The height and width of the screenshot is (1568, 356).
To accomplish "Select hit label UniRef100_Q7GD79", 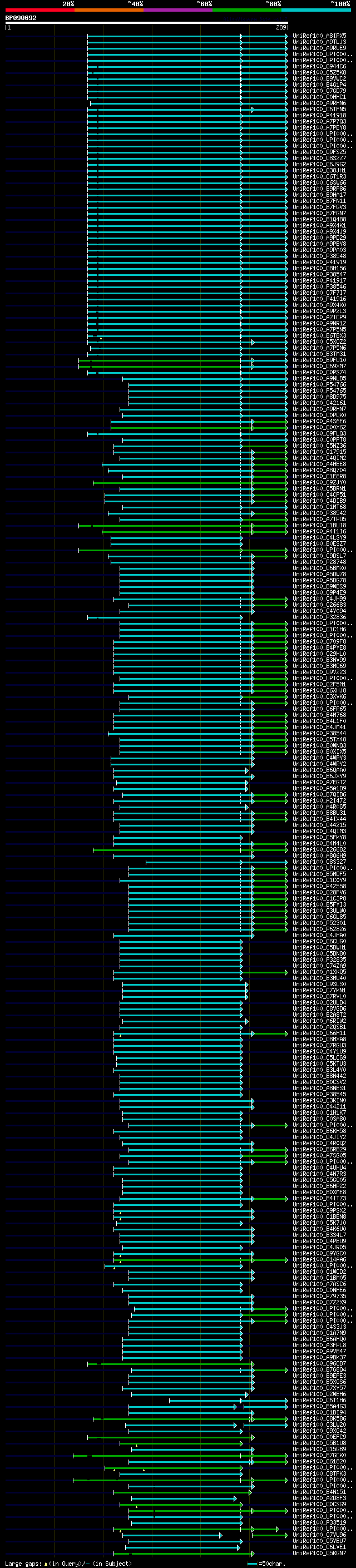I will pos(319,91).
